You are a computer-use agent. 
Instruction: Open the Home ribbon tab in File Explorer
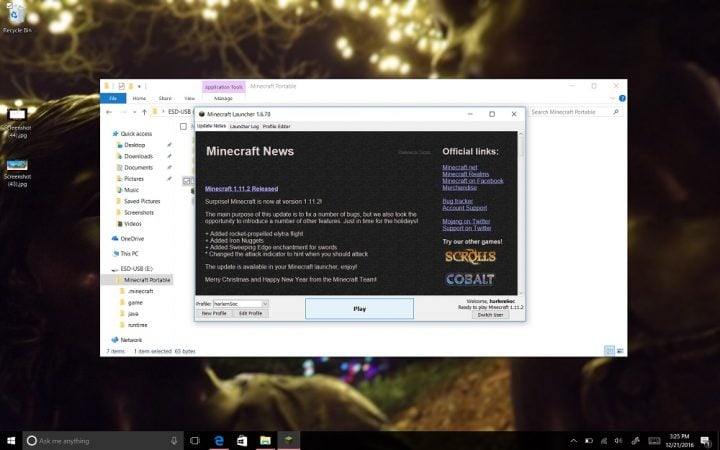click(139, 98)
